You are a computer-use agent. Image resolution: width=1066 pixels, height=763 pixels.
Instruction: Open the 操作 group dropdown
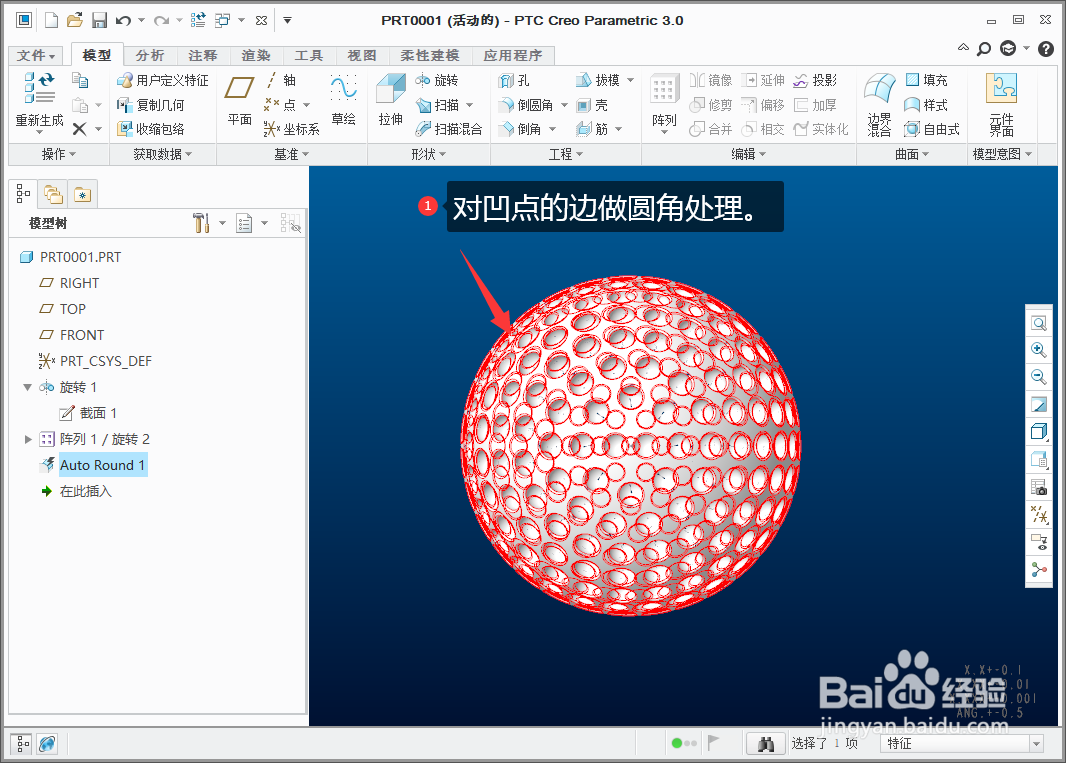coord(58,154)
